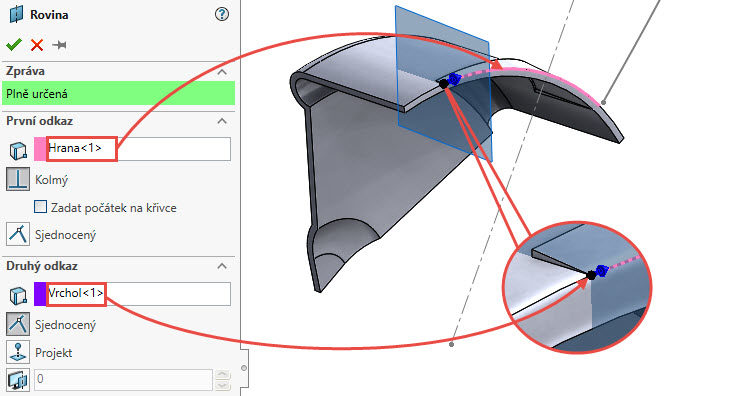Click the Plně určená status message
Viewport: 750px width, 396px height.
pos(119,93)
